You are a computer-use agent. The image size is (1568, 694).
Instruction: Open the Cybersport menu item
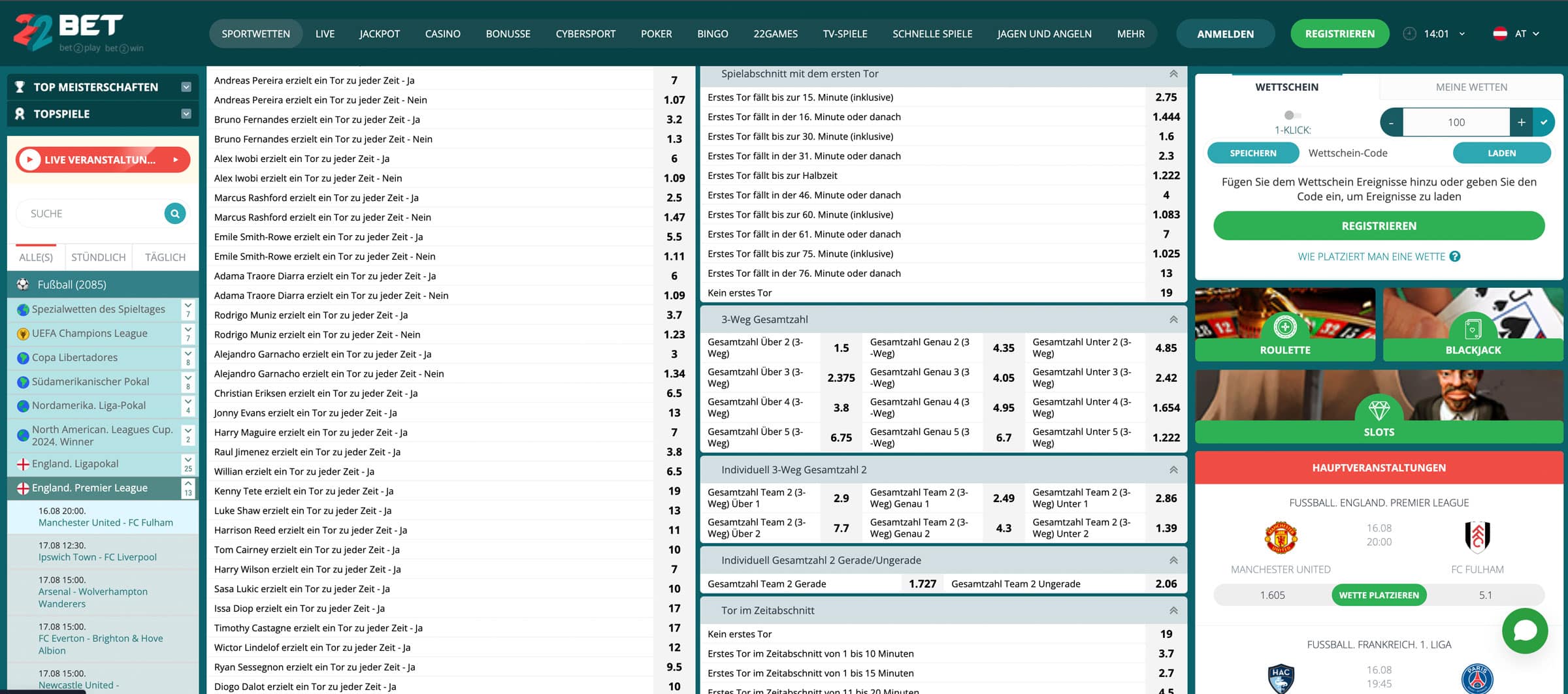(x=585, y=33)
